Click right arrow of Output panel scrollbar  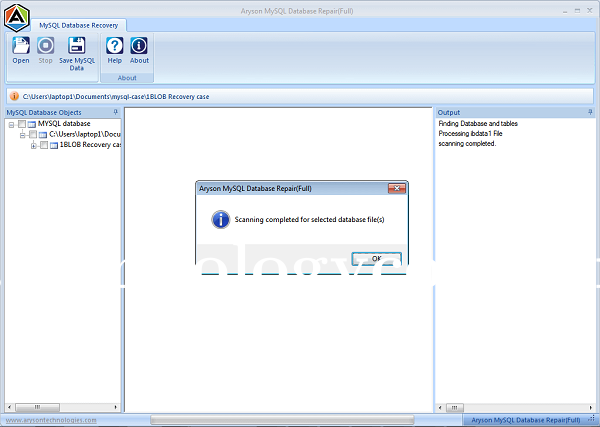click(x=590, y=407)
